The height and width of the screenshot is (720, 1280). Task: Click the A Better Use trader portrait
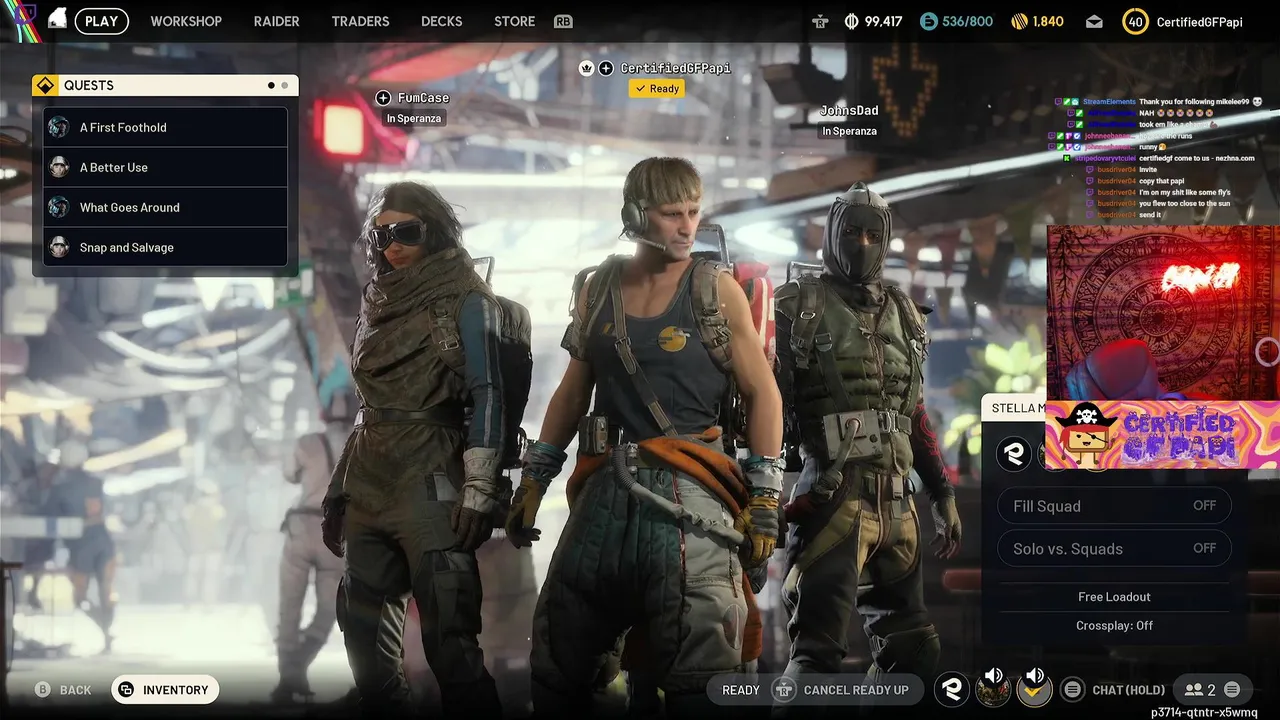(x=59, y=167)
